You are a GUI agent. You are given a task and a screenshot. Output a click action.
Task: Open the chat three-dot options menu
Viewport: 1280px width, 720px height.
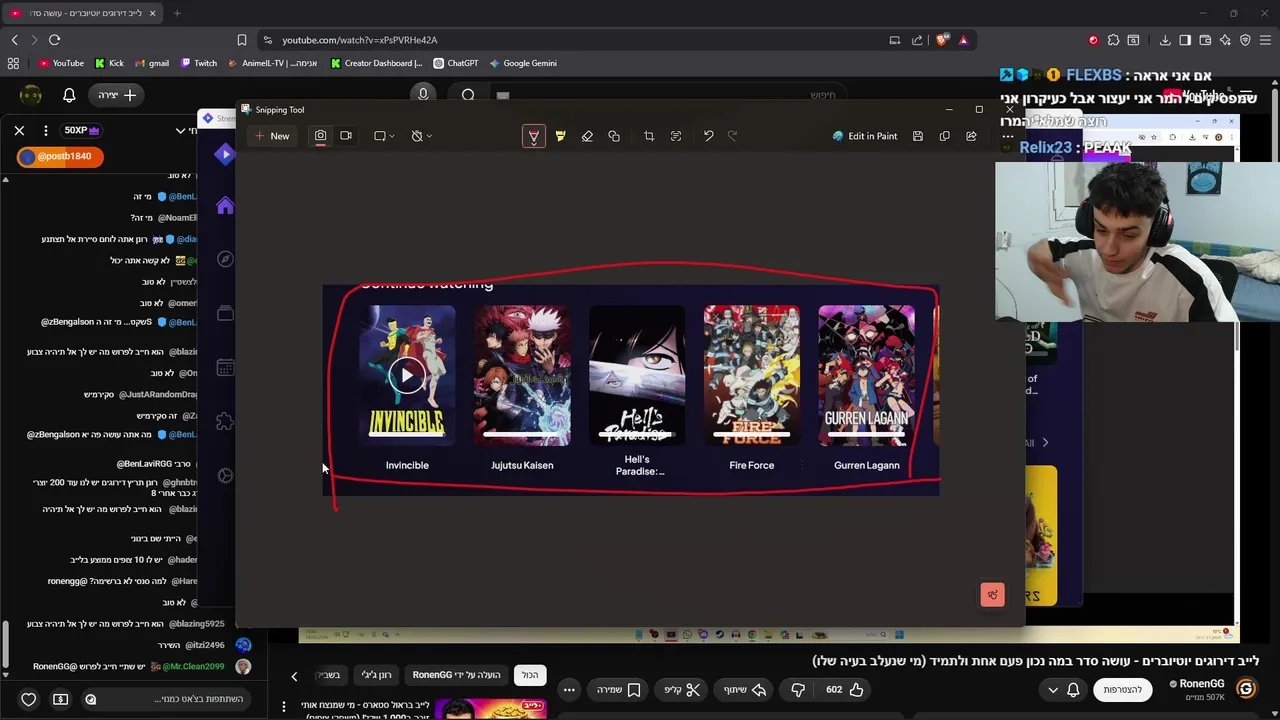(45, 130)
